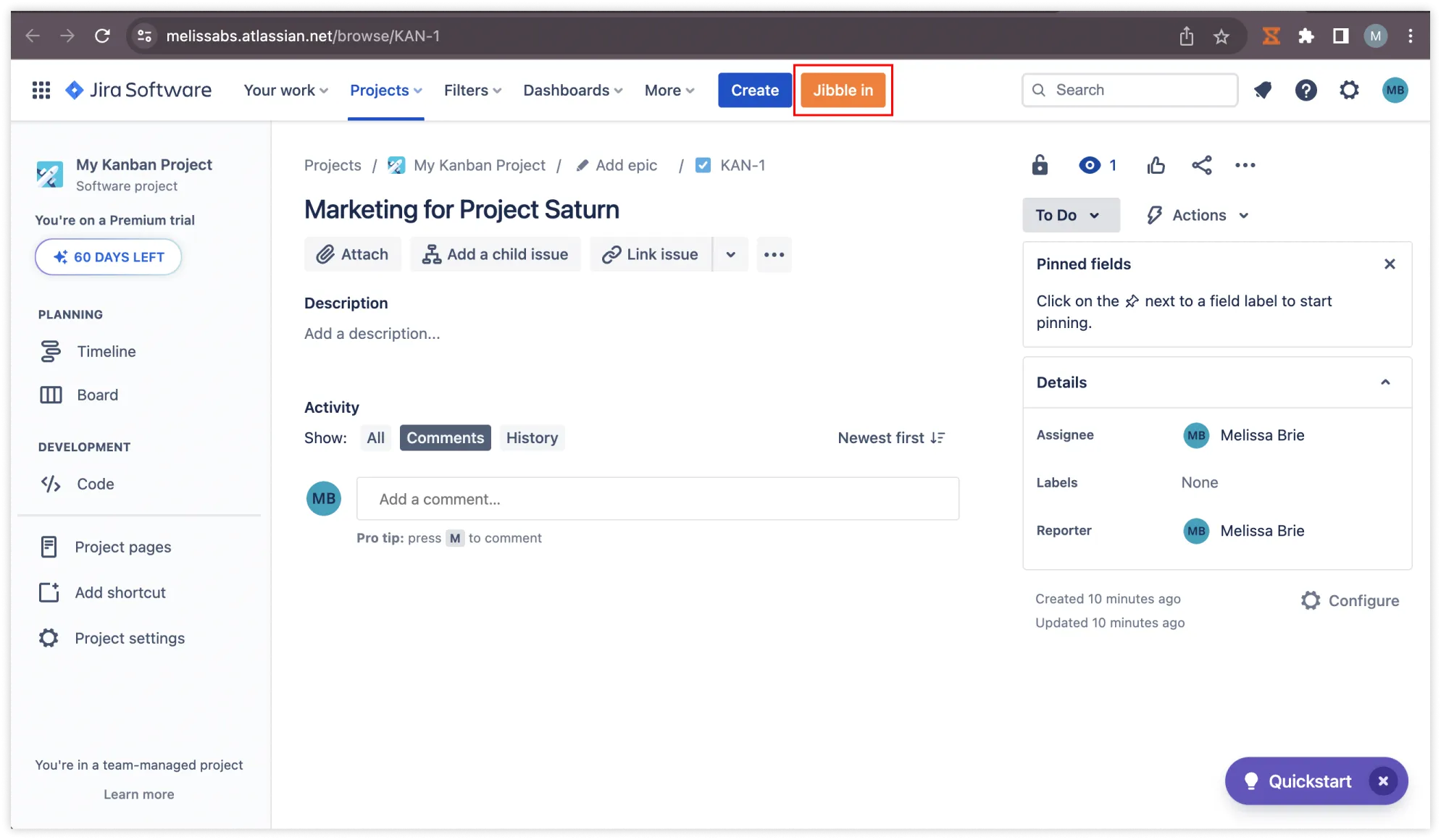Image resolution: width=1441 pixels, height=840 pixels.
Task: Share the issue with share icon
Action: coord(1201,165)
